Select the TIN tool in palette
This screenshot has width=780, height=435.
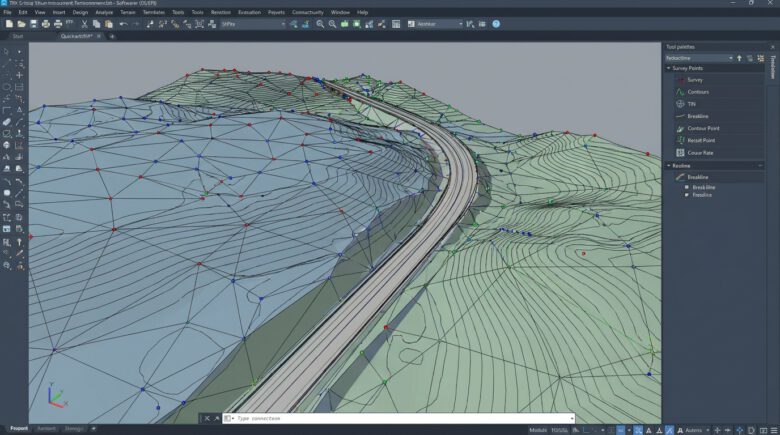[x=718, y=104]
